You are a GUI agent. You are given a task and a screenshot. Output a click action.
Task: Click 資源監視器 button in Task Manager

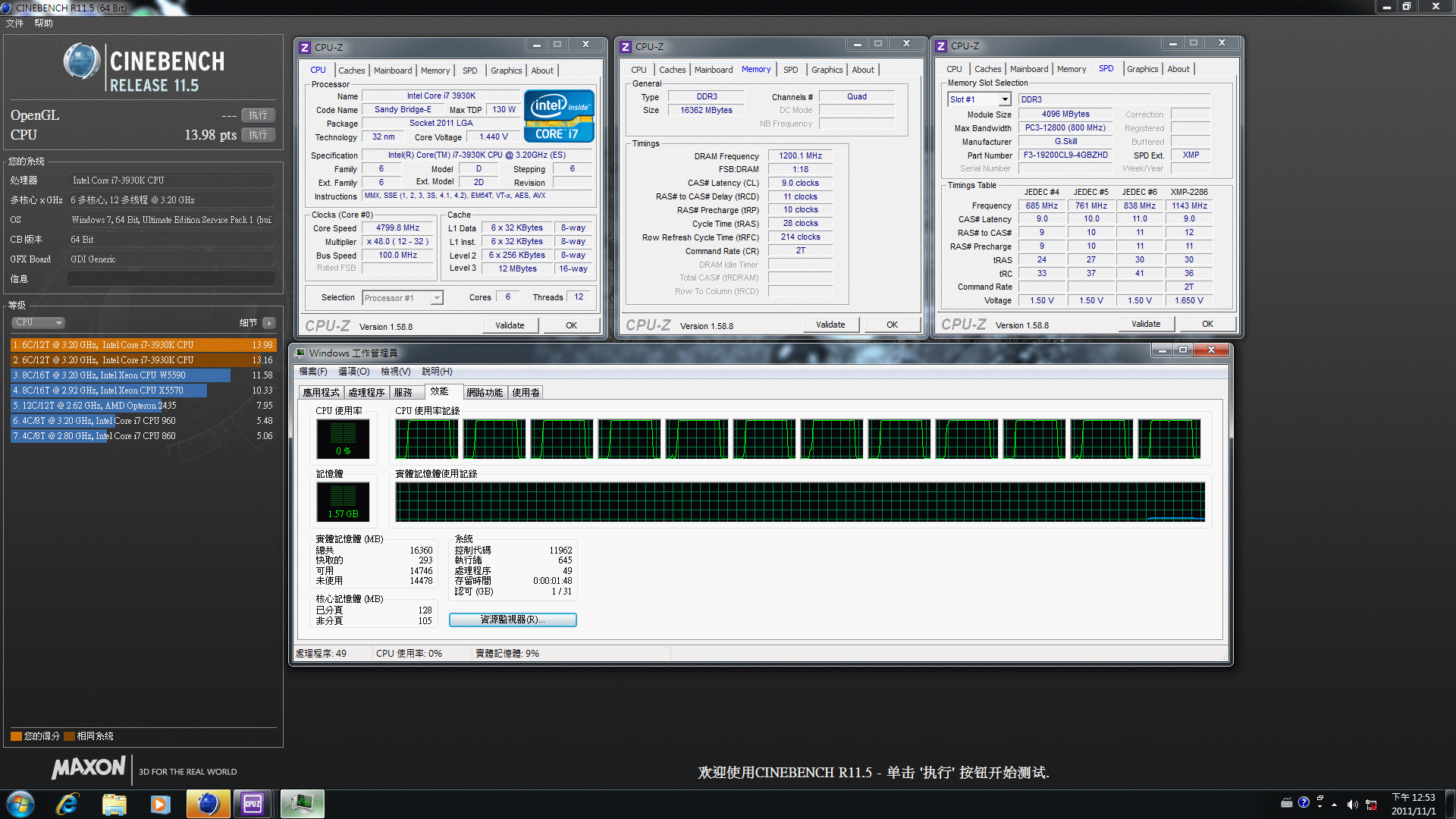(511, 618)
